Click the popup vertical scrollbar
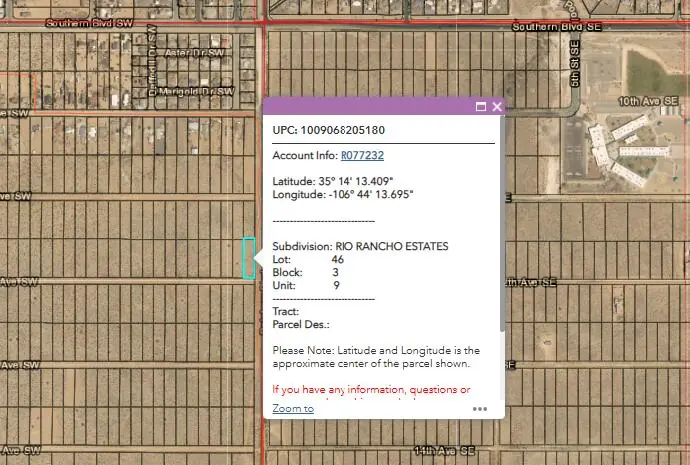 click(x=502, y=223)
